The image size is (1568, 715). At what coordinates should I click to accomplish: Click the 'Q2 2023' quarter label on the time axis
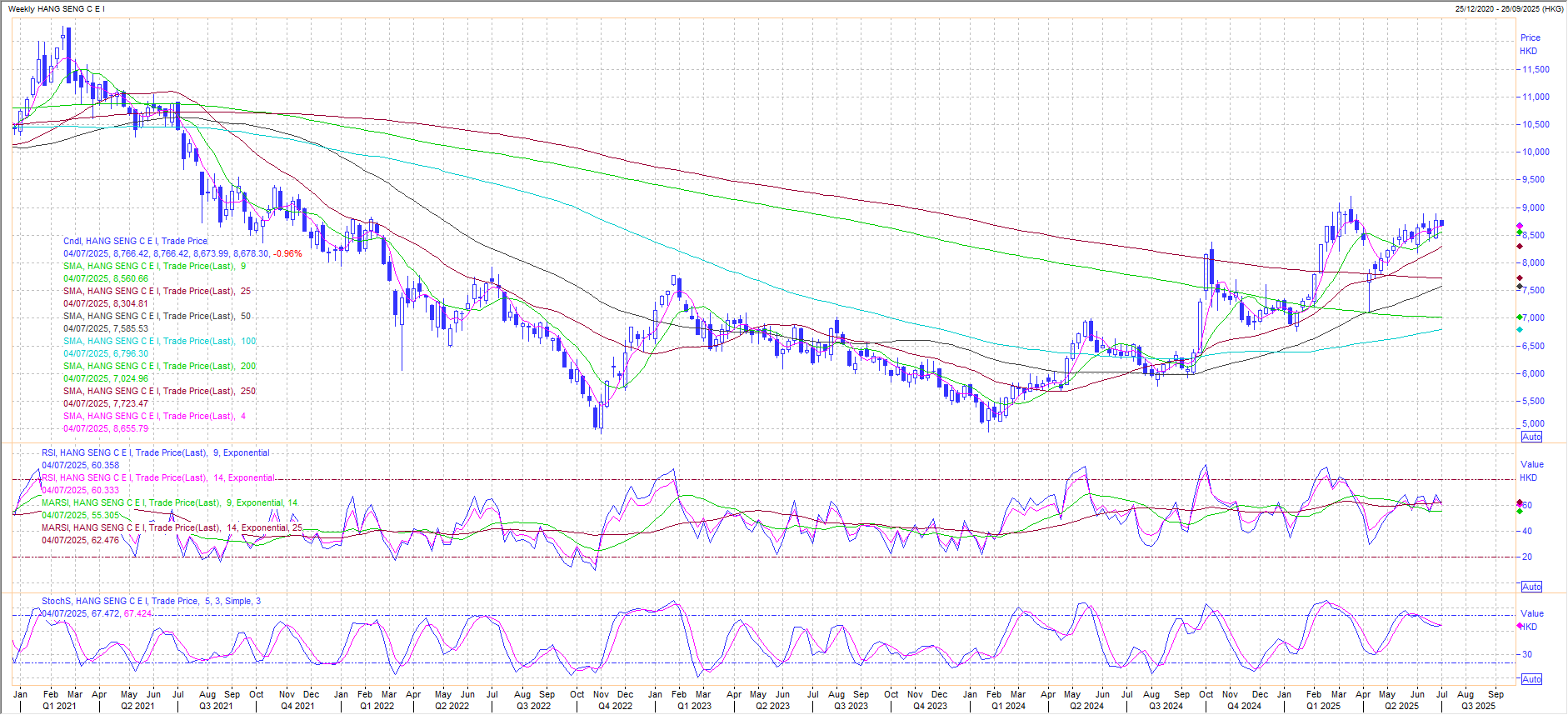coord(772,706)
